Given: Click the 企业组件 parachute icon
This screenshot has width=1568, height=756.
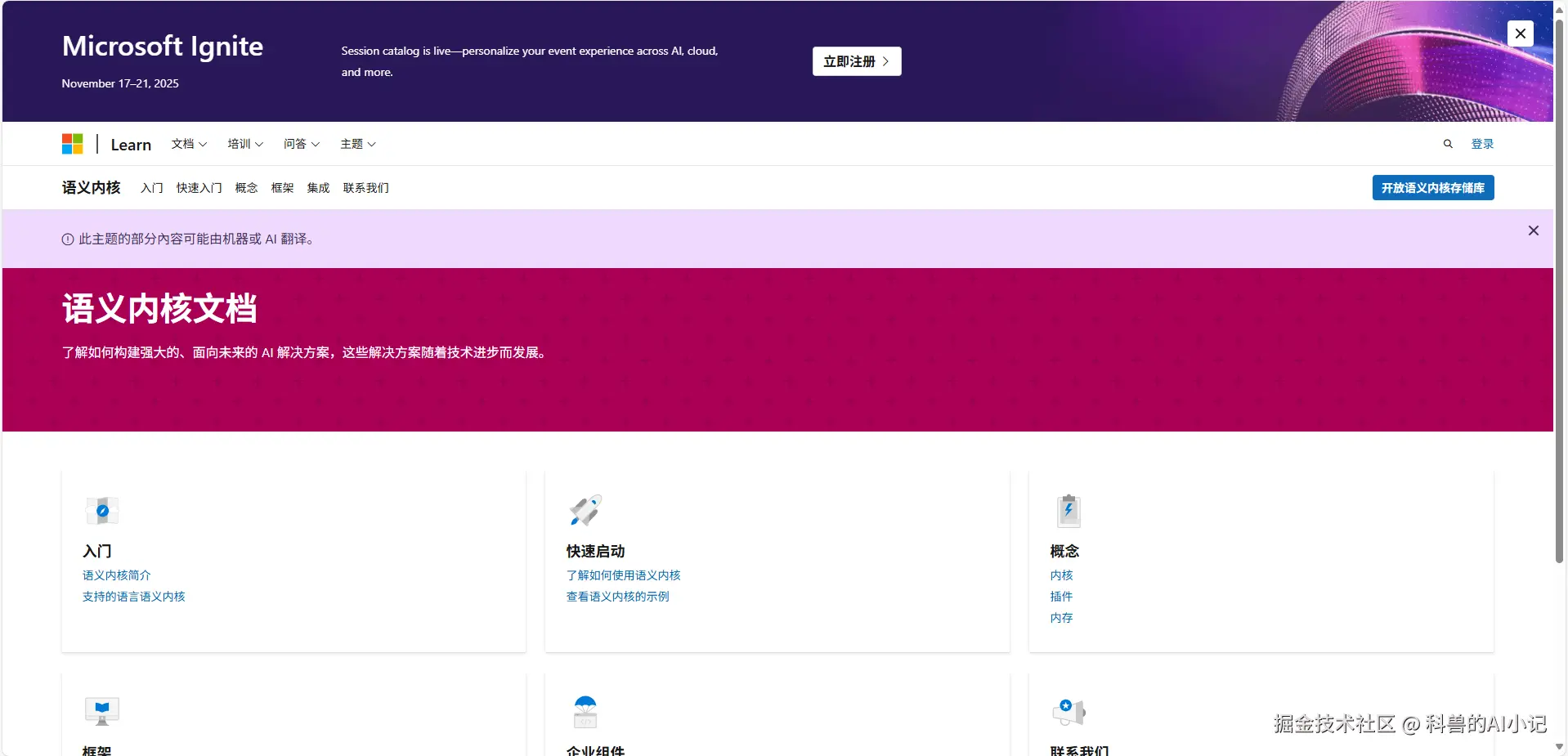Looking at the screenshot, I should (585, 711).
